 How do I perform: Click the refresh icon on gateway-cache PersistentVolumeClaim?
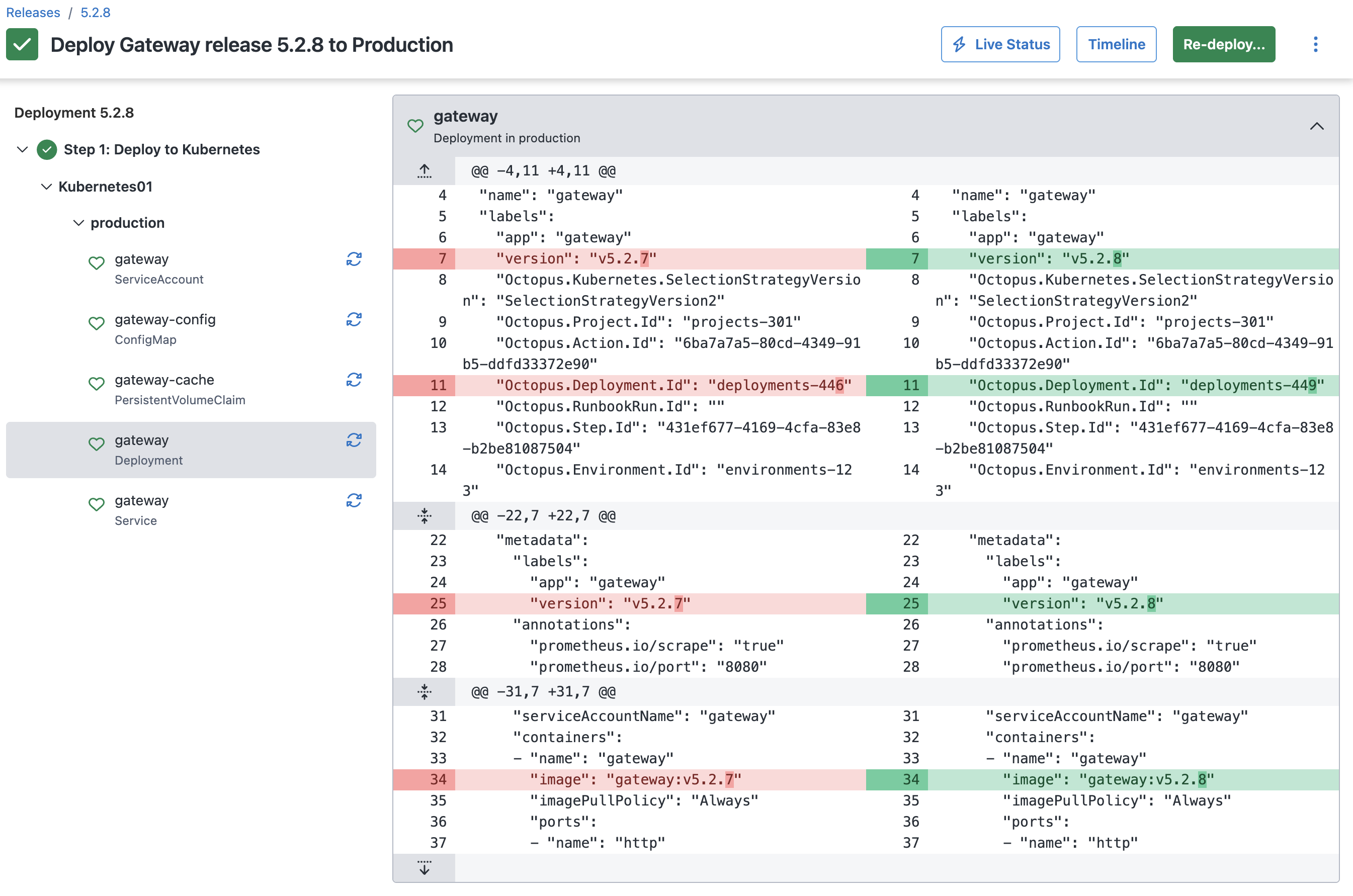pyautogui.click(x=355, y=380)
